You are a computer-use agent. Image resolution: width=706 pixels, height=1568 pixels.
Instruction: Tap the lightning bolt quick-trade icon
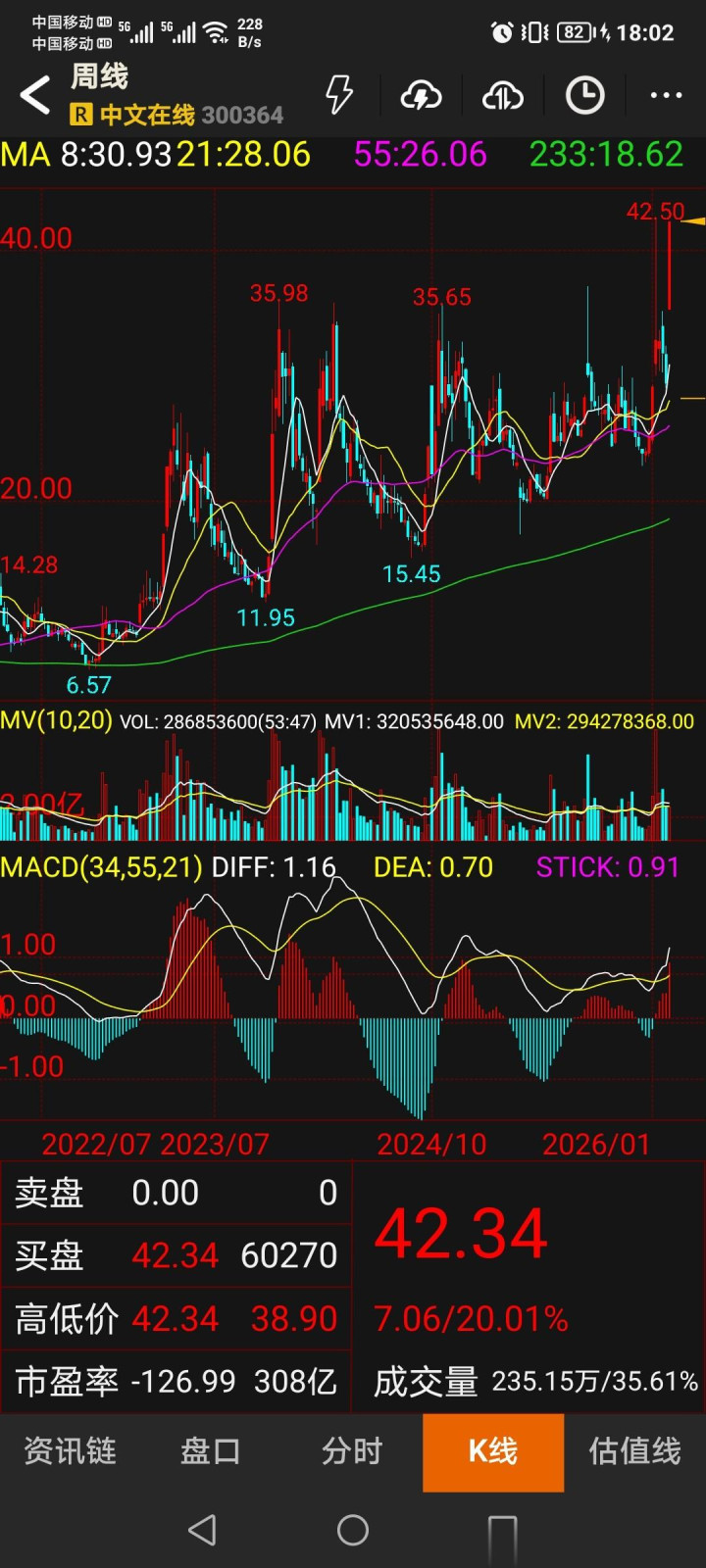339,95
